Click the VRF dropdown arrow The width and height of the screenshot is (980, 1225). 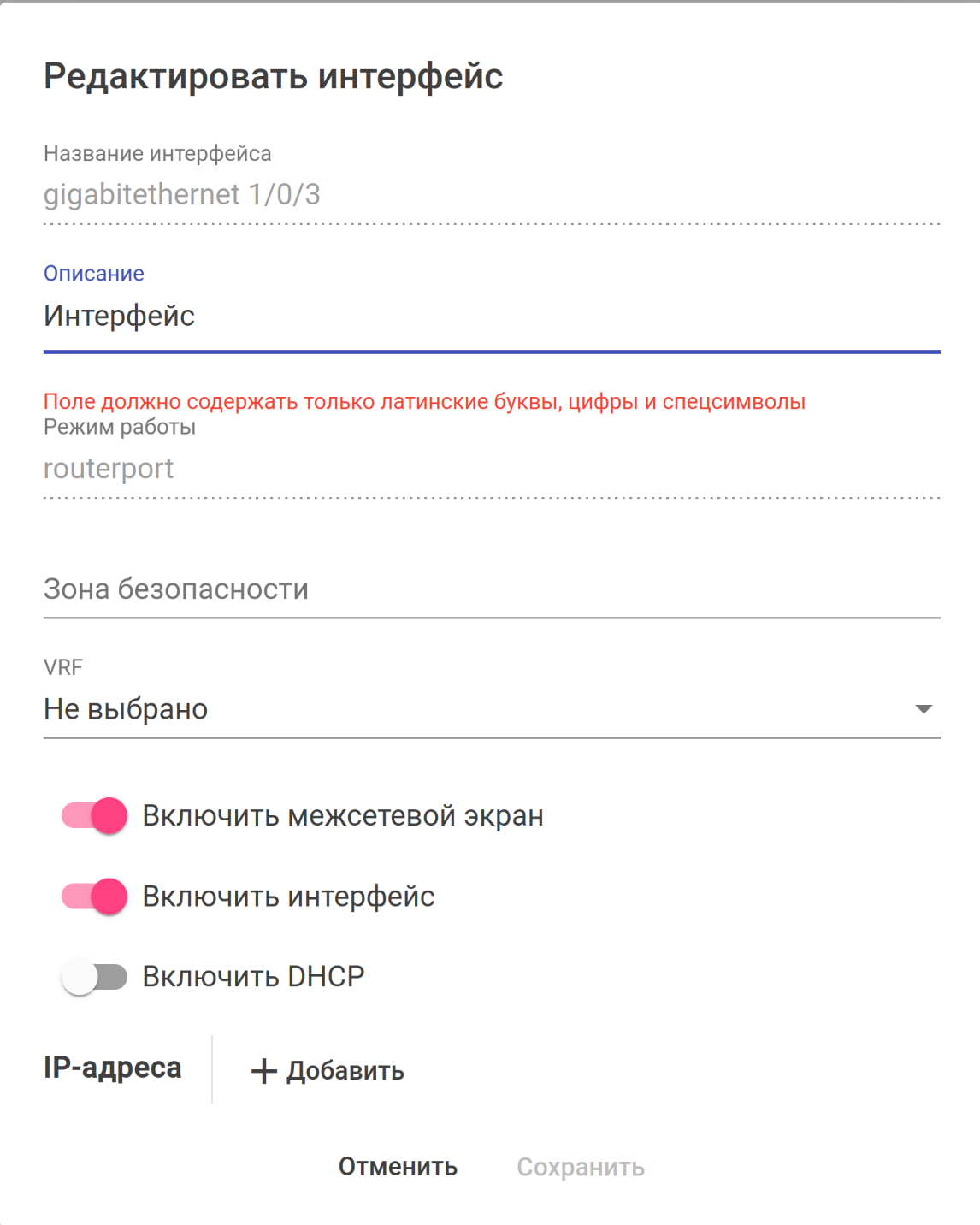coord(923,709)
